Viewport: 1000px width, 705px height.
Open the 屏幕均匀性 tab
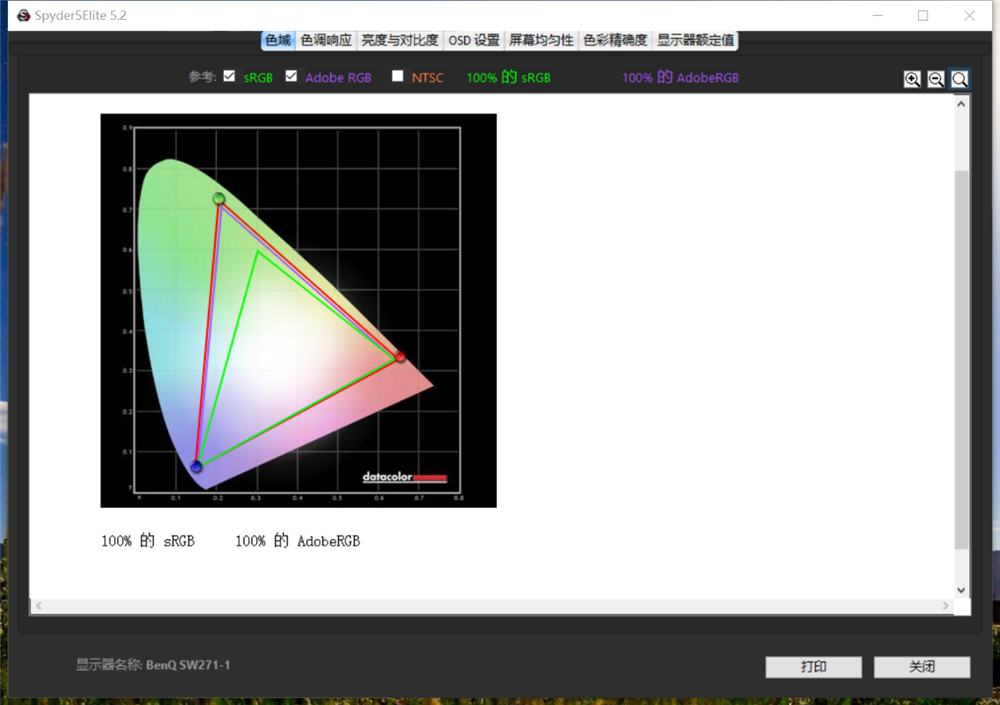coord(541,41)
